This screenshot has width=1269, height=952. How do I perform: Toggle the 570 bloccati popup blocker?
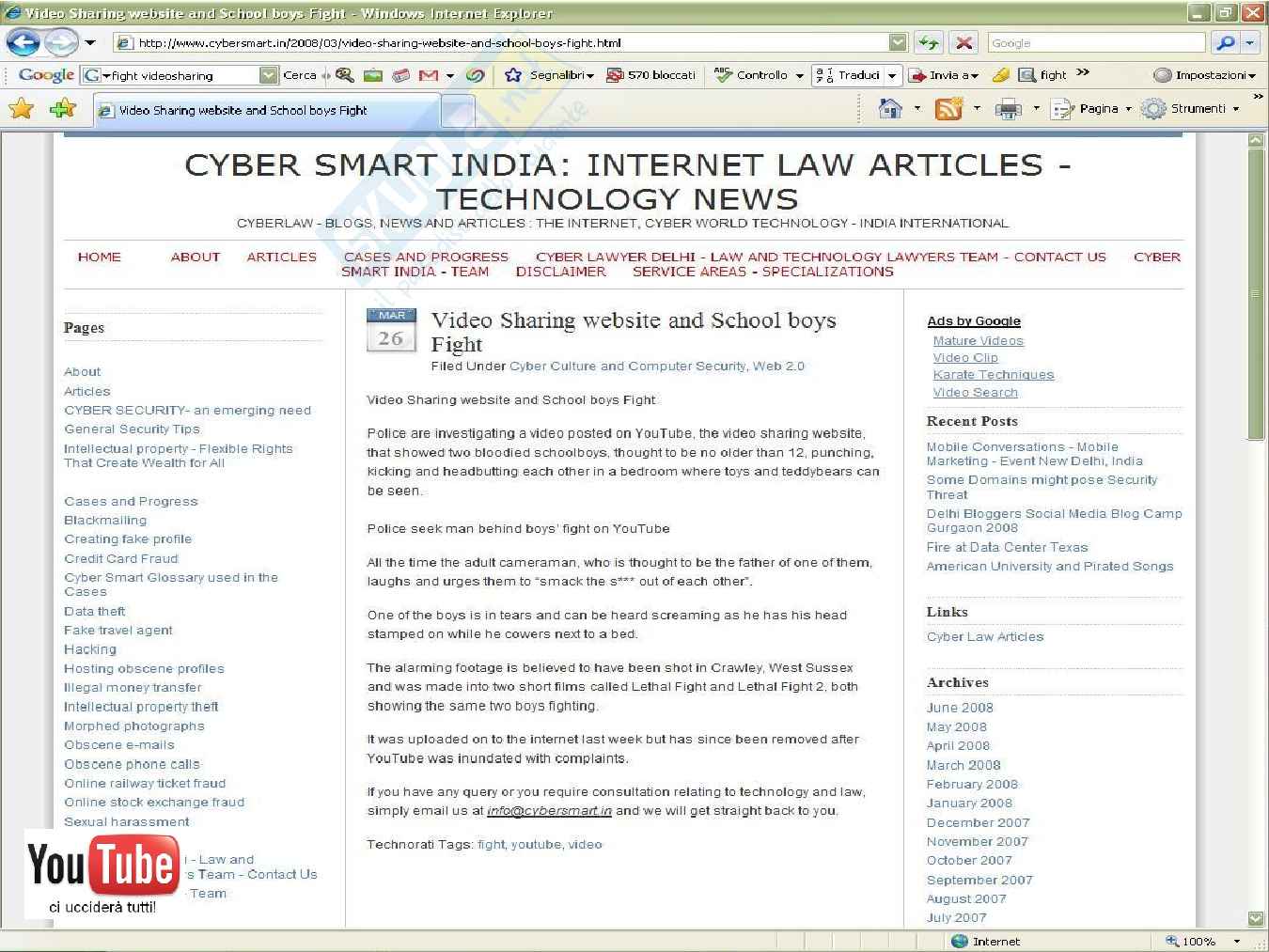650,75
